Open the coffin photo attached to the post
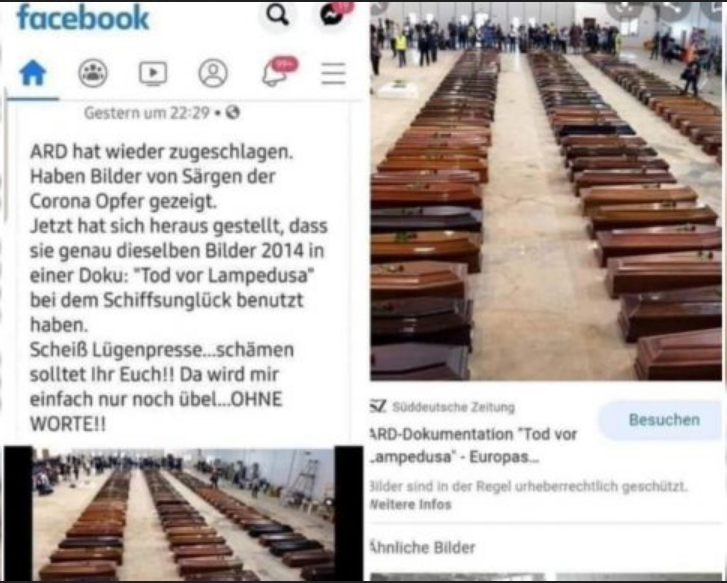 184,513
